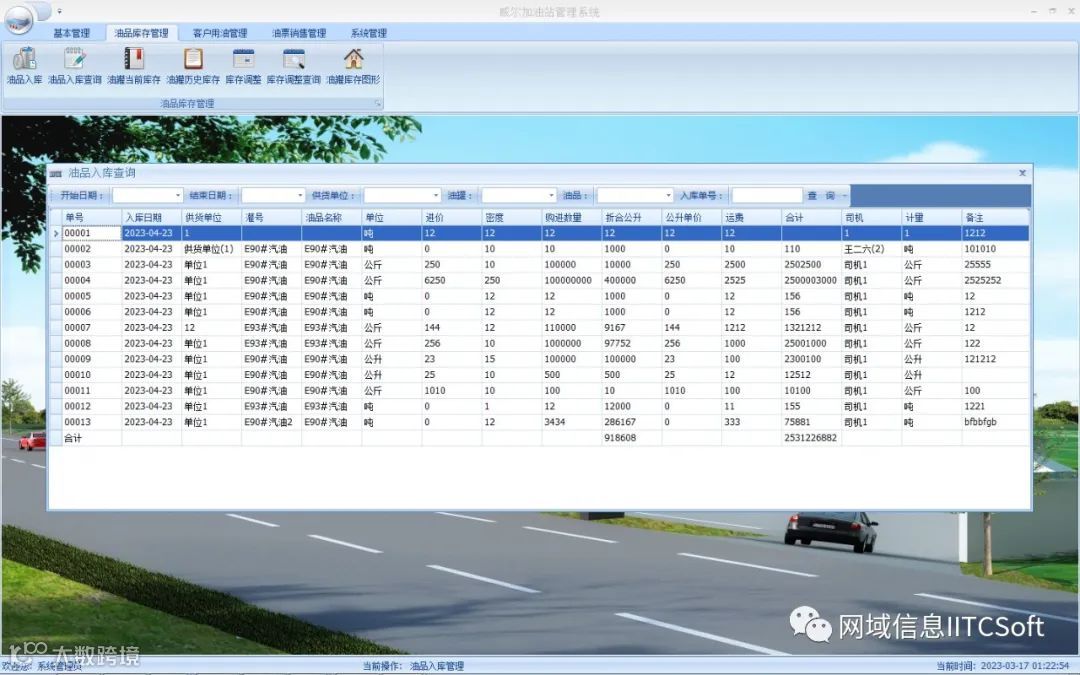Open the quick access toolbar dropdown arrow
1080x675 pixels.
pos(59,12)
